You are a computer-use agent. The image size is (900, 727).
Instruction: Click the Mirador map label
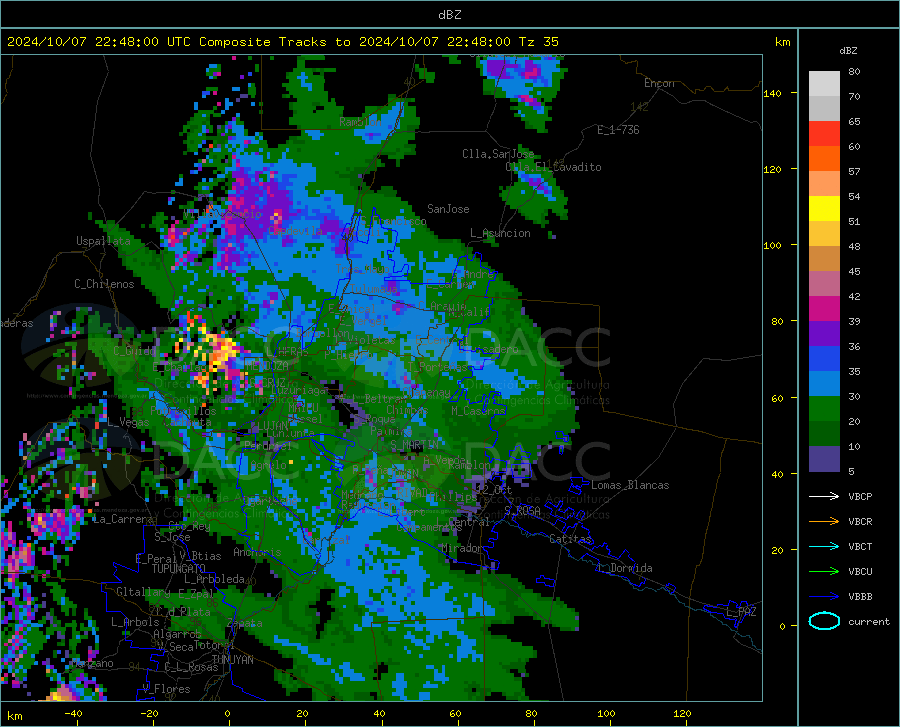click(462, 549)
